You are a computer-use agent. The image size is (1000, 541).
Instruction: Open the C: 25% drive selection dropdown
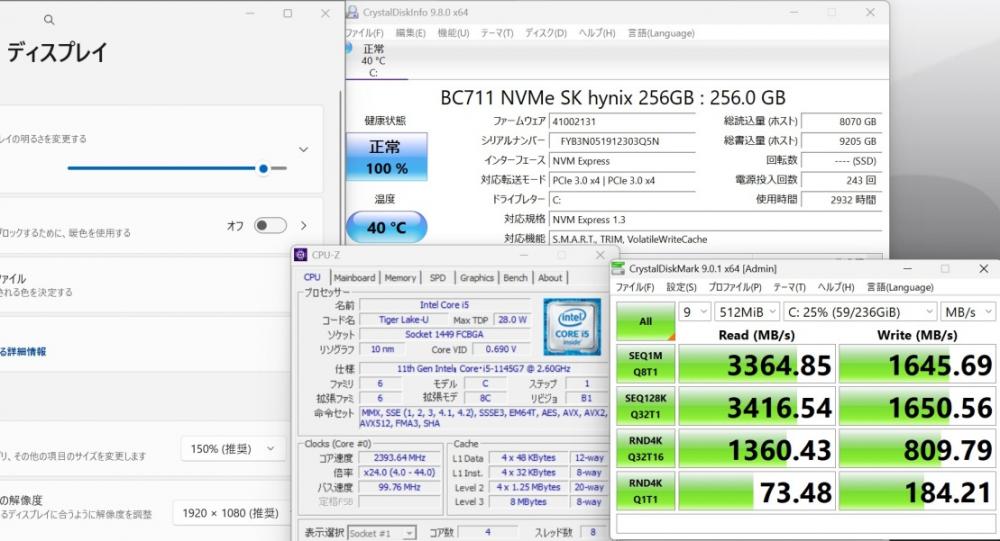[860, 312]
